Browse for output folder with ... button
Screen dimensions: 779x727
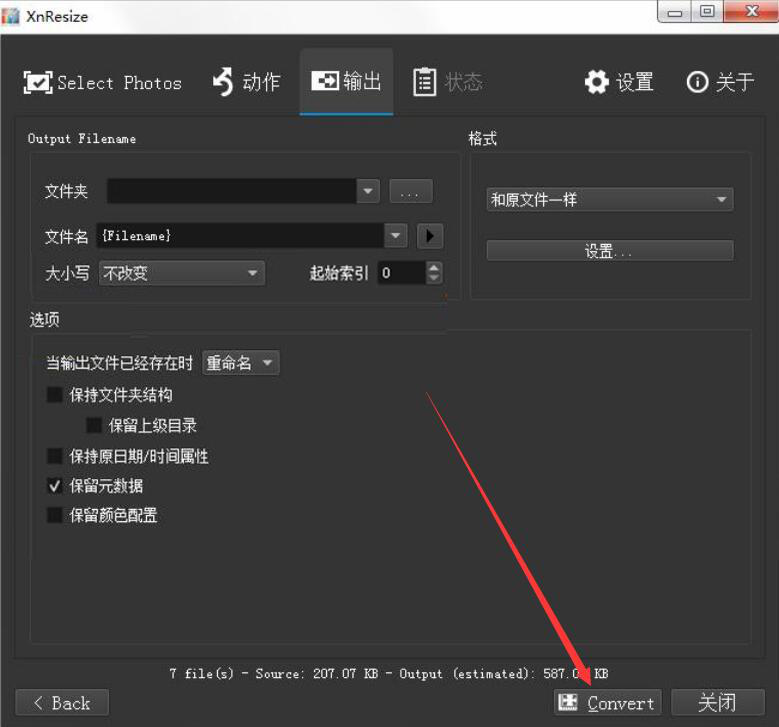(411, 191)
